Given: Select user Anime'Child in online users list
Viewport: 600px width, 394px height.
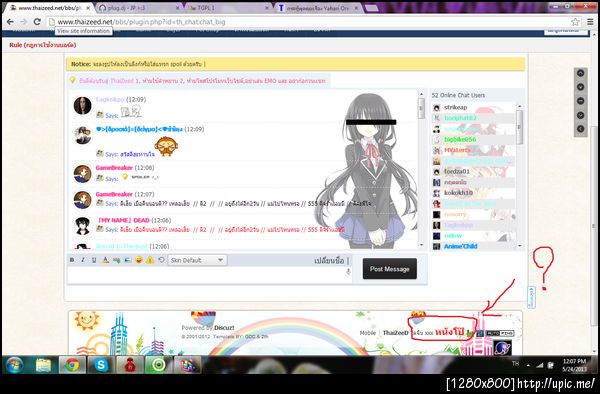Looking at the screenshot, I should pyautogui.click(x=460, y=246).
